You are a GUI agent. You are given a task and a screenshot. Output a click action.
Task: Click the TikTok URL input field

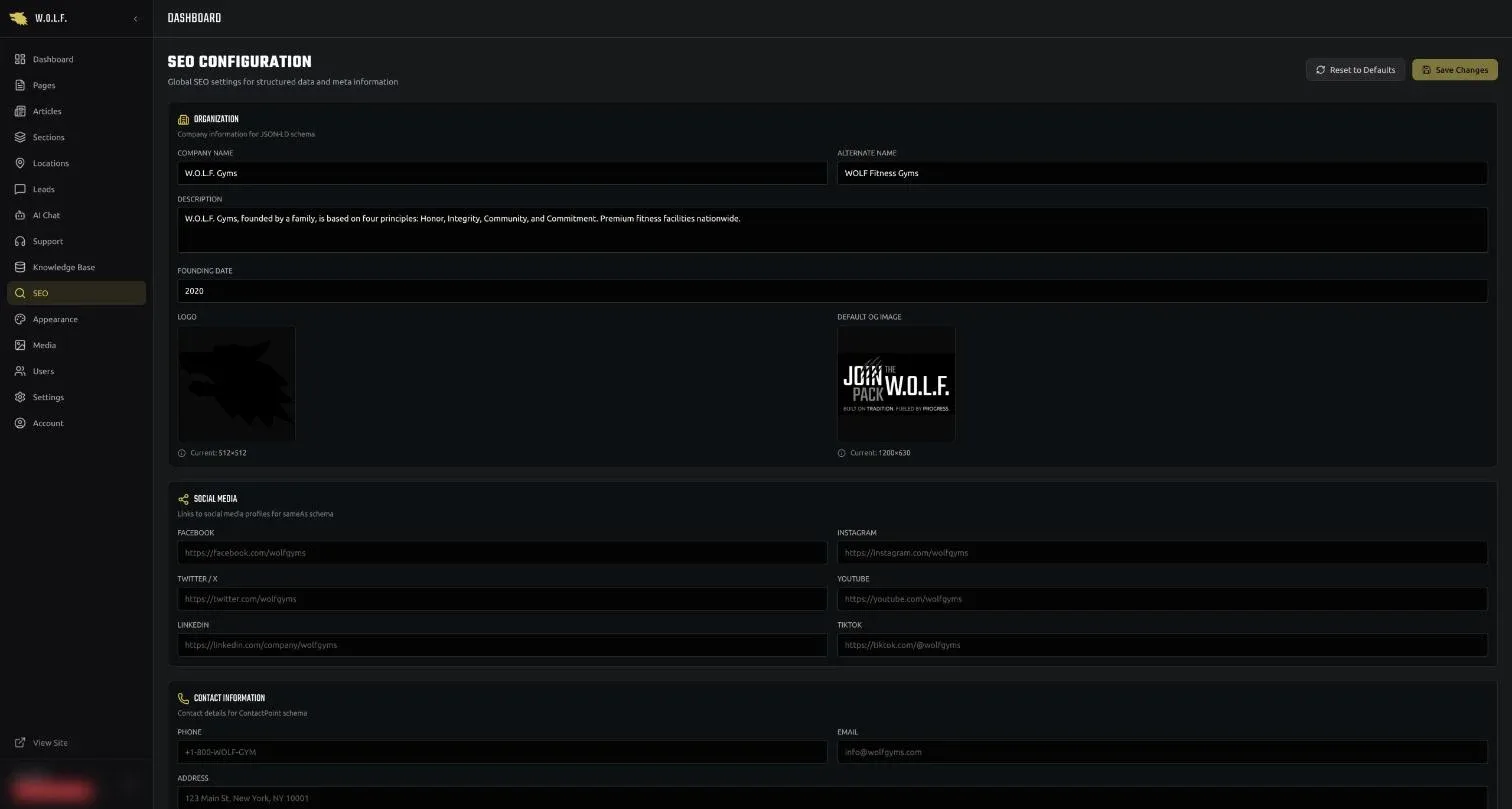[x=1162, y=645]
